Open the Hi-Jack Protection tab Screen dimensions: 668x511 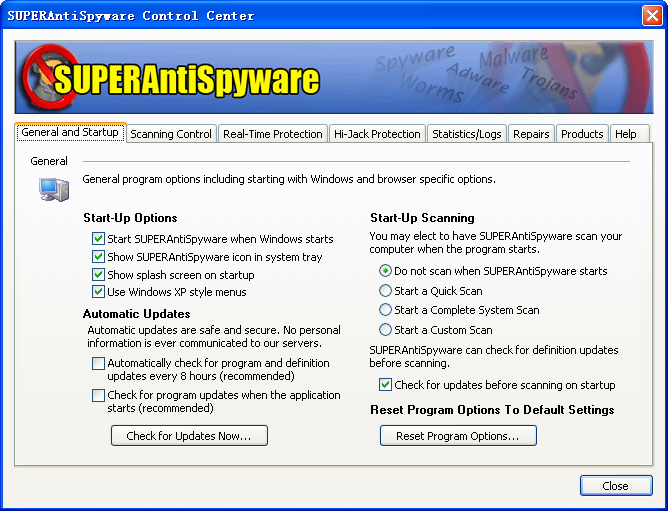pos(377,134)
